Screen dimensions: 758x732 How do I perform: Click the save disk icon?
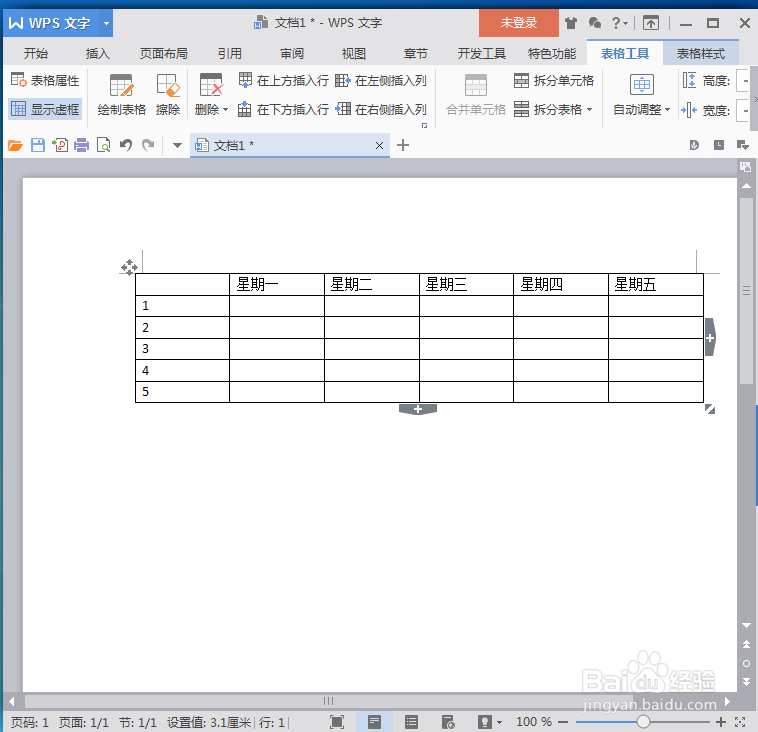coord(38,145)
